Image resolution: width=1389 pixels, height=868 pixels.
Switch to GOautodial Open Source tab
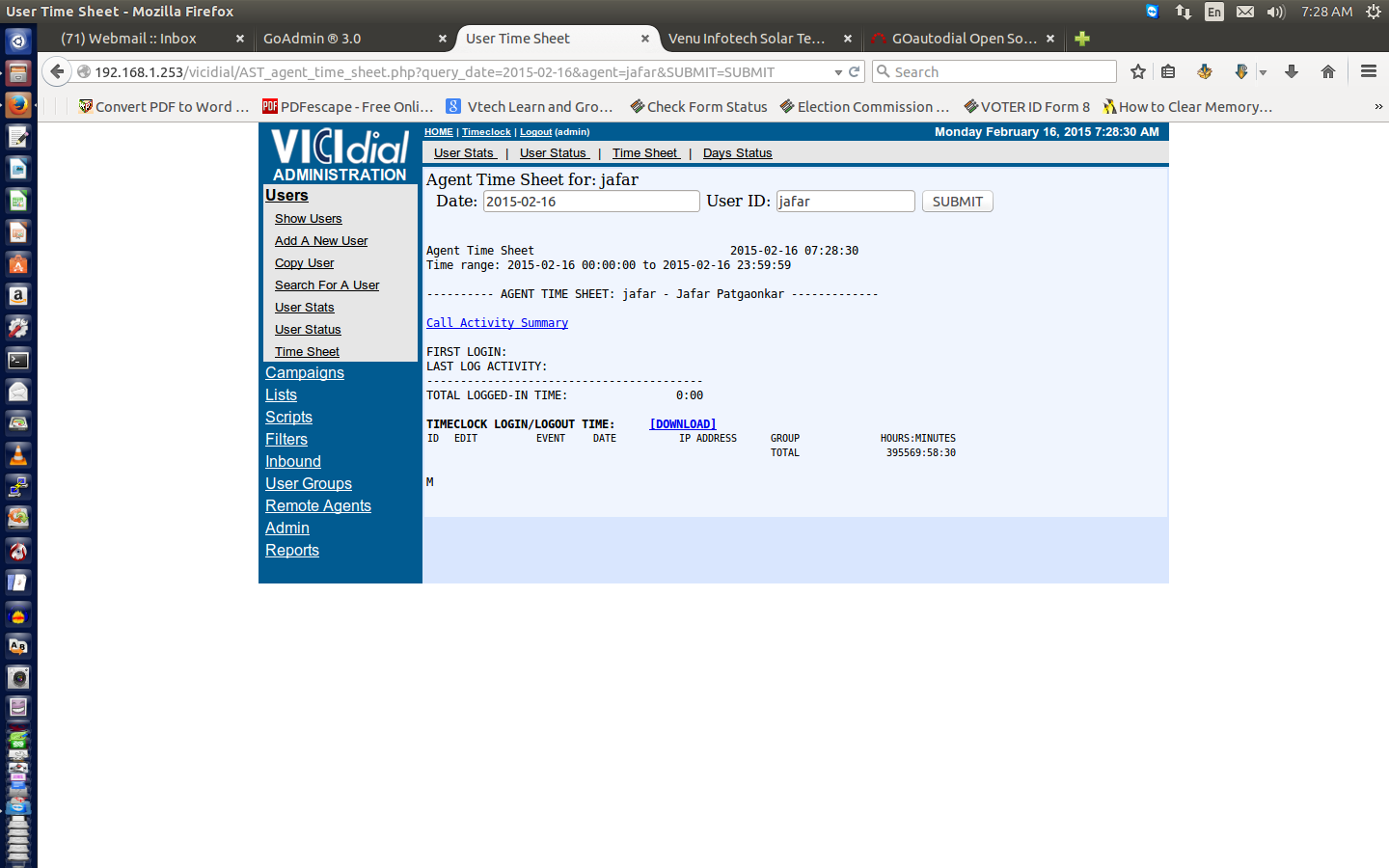pyautogui.click(x=964, y=39)
